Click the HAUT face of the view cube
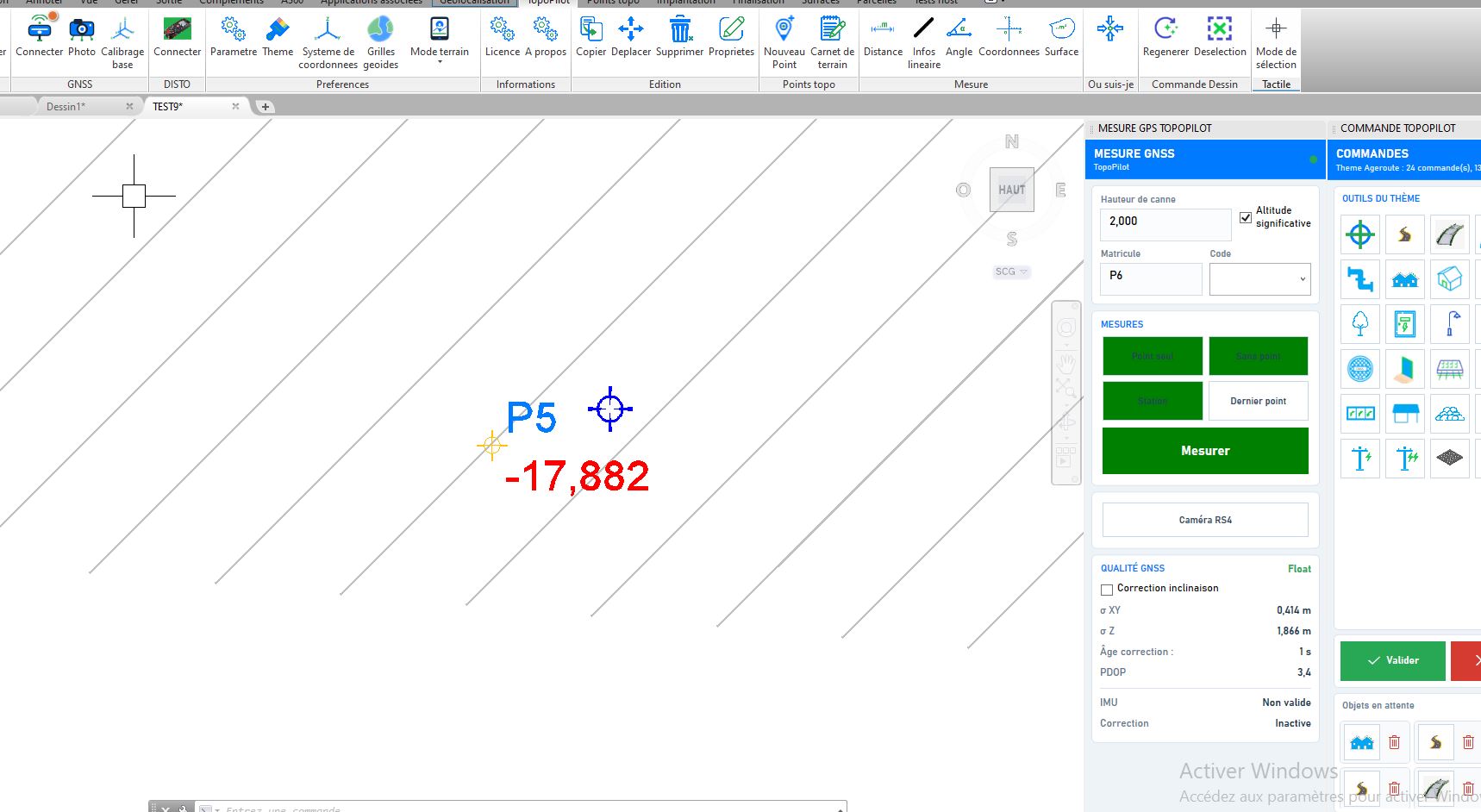 [x=1012, y=190]
